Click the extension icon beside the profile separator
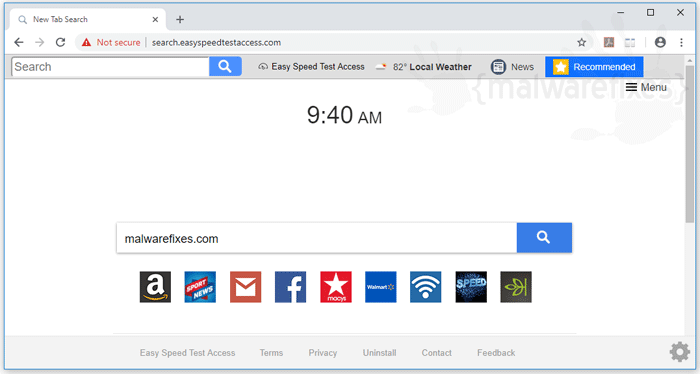The image size is (700, 374). tap(630, 42)
